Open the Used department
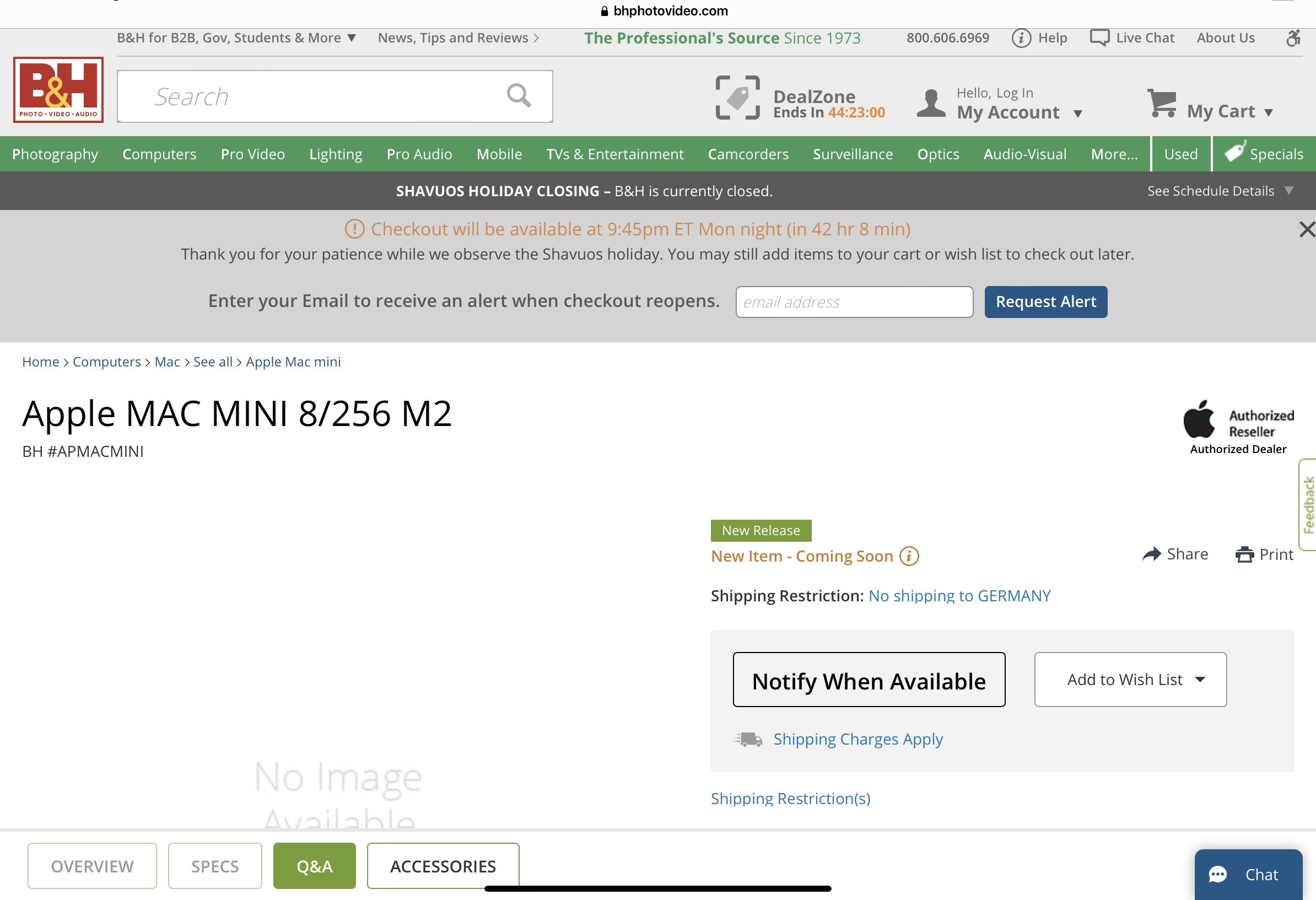1316x900 pixels. coord(1180,154)
